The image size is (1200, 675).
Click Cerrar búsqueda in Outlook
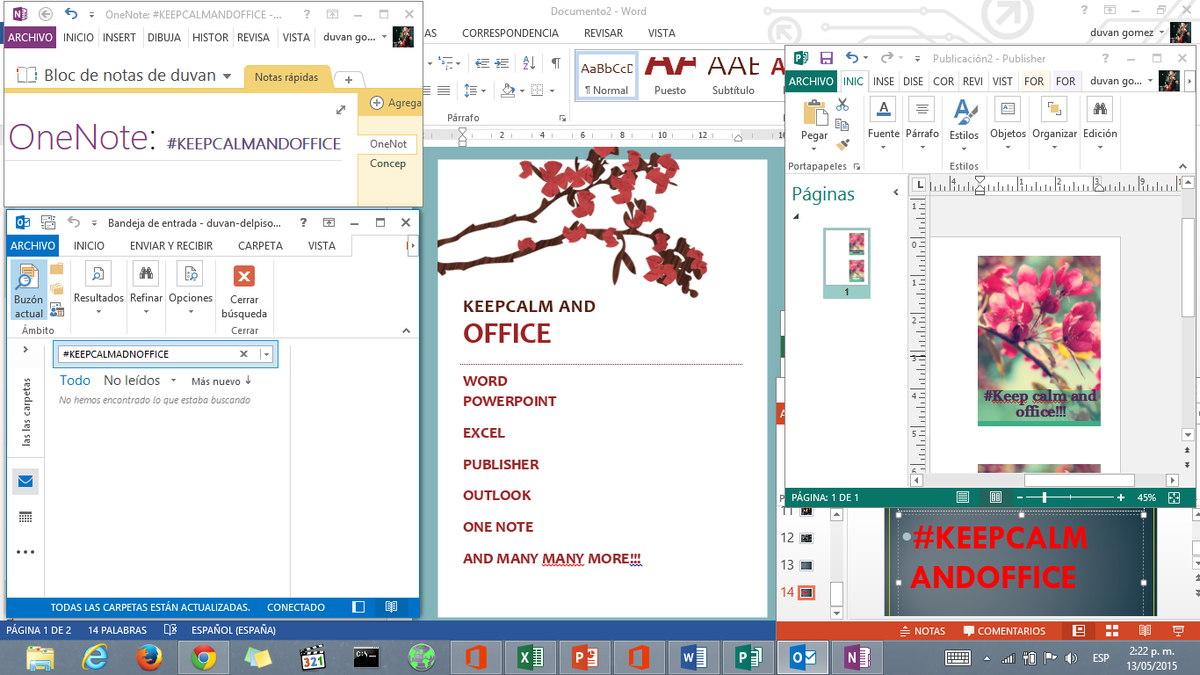coord(244,291)
